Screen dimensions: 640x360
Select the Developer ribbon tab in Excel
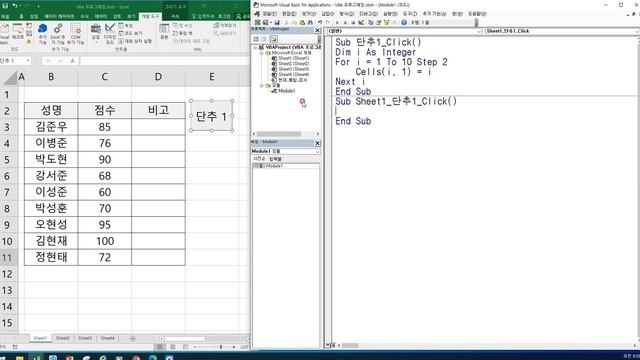150,16
